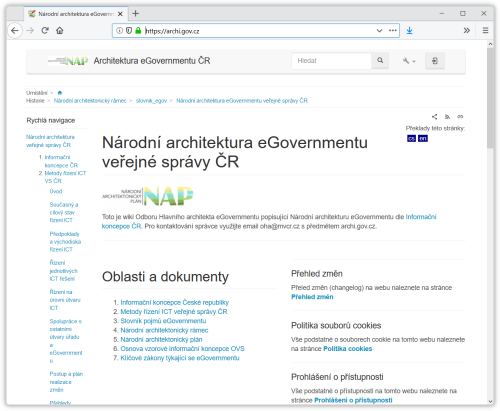Click the login icon button

[x=435, y=61]
